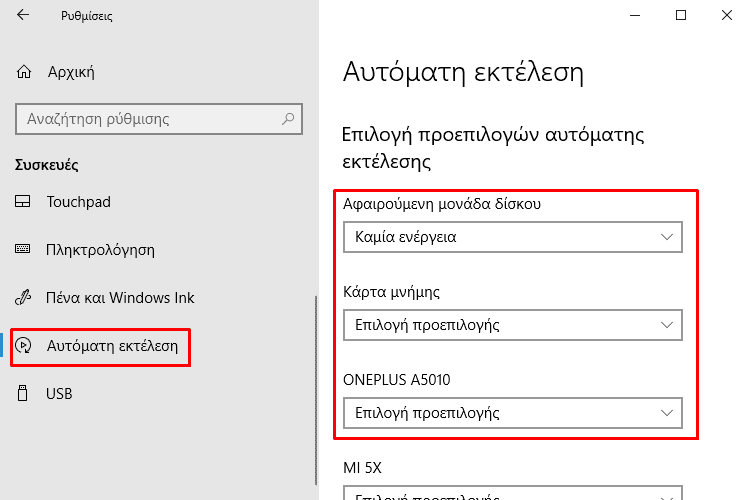Go to Αρχική settings home

(71, 72)
